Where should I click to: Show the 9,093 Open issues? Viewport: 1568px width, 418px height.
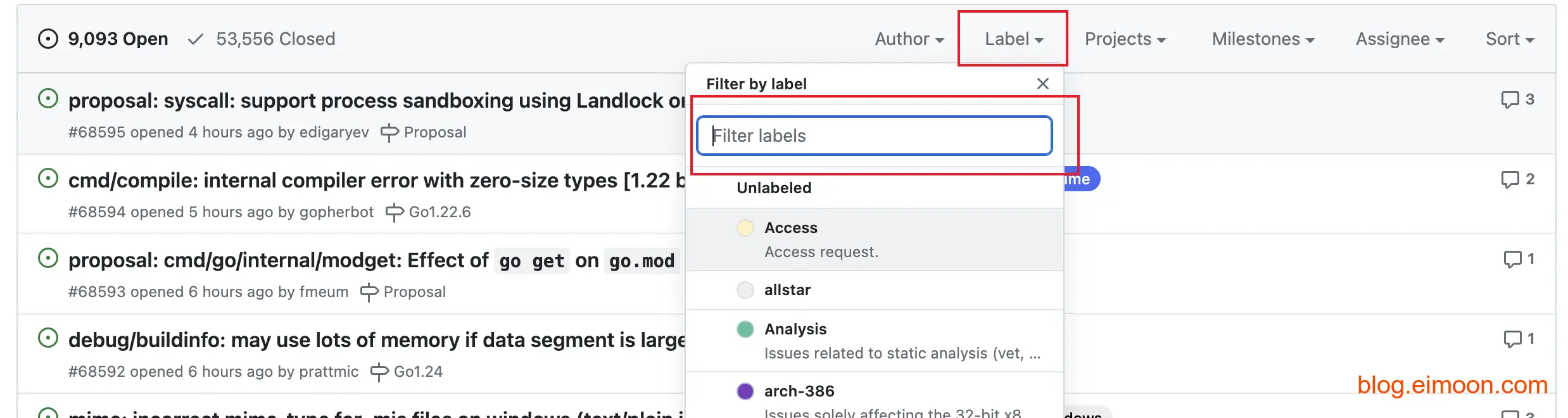(118, 39)
